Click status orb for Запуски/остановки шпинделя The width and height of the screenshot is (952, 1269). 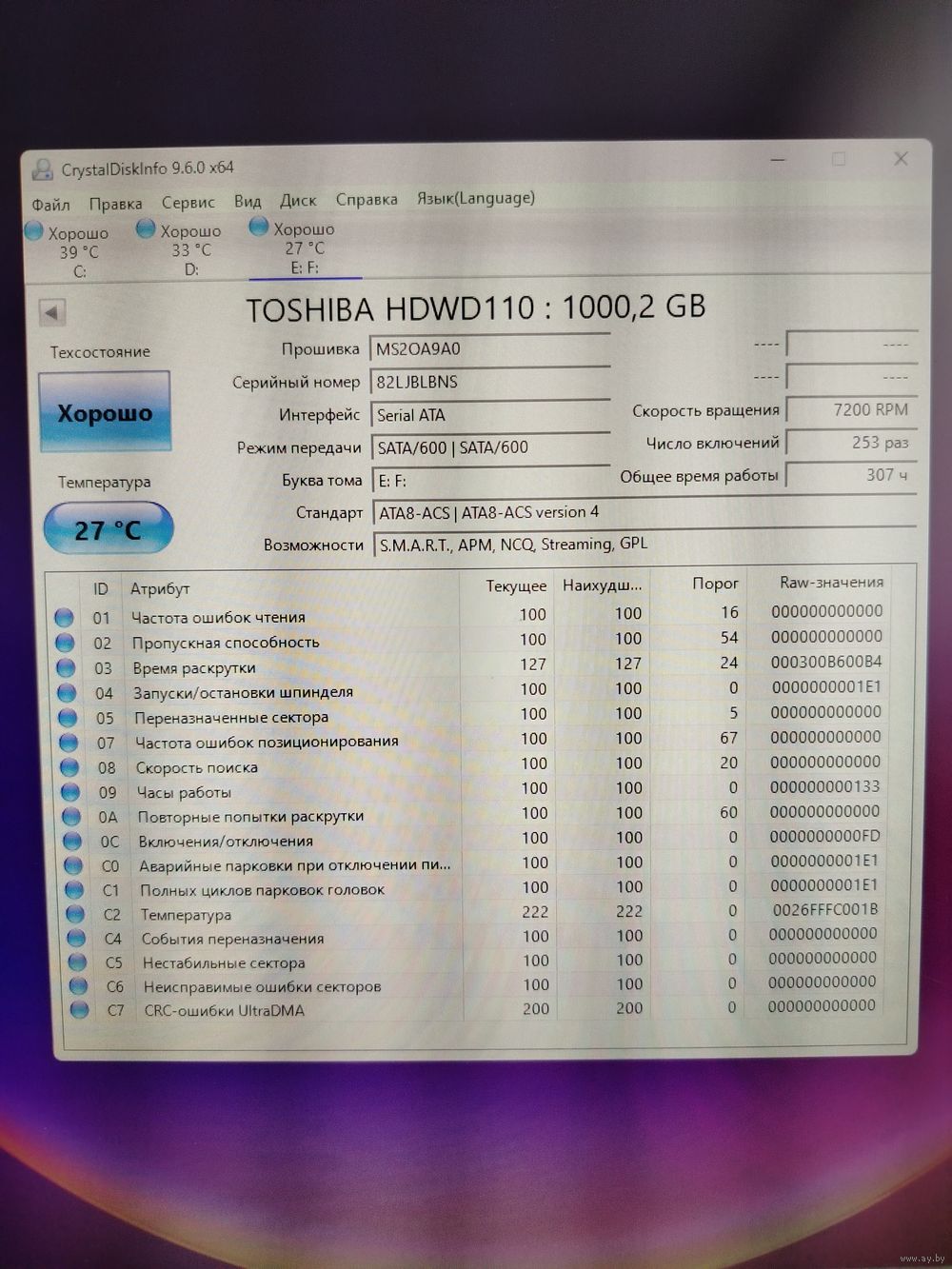67,693
